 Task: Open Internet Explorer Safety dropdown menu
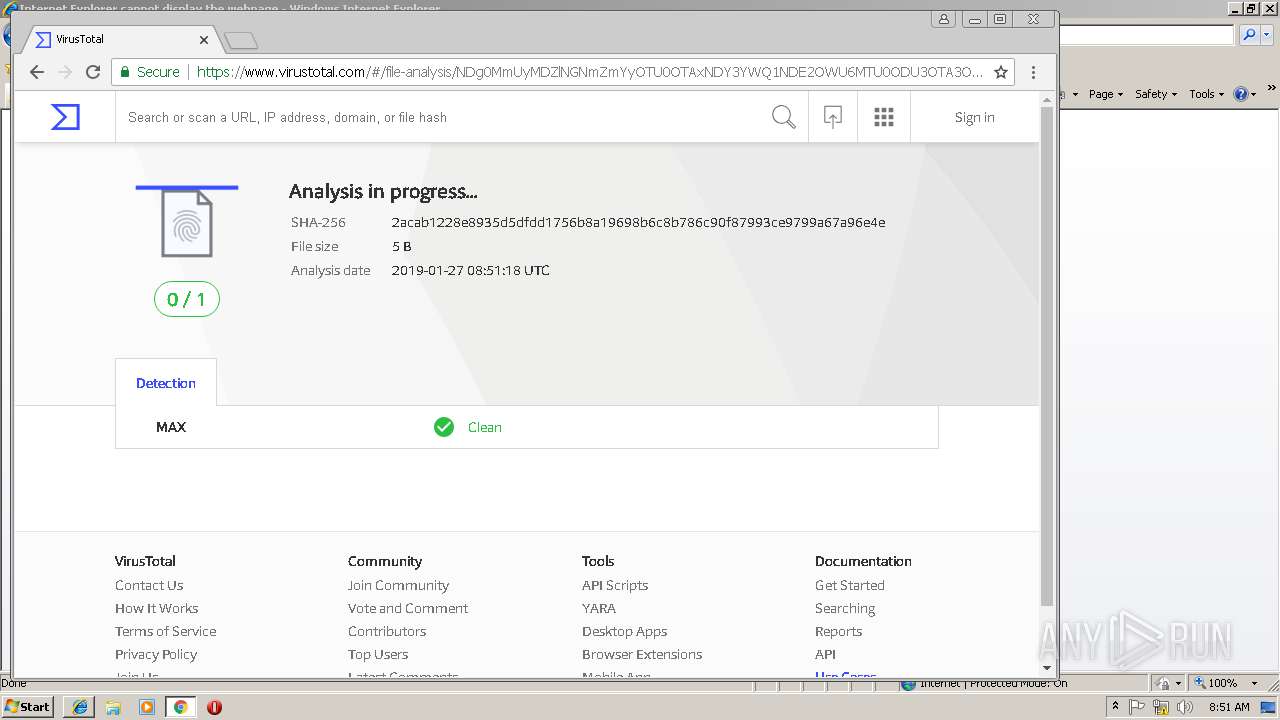(x=1156, y=94)
